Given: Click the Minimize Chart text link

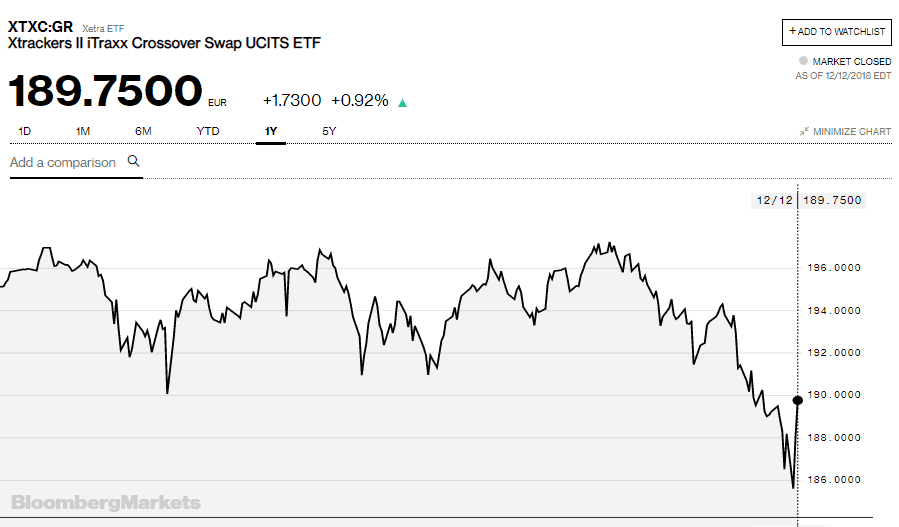Looking at the screenshot, I should tap(852, 131).
